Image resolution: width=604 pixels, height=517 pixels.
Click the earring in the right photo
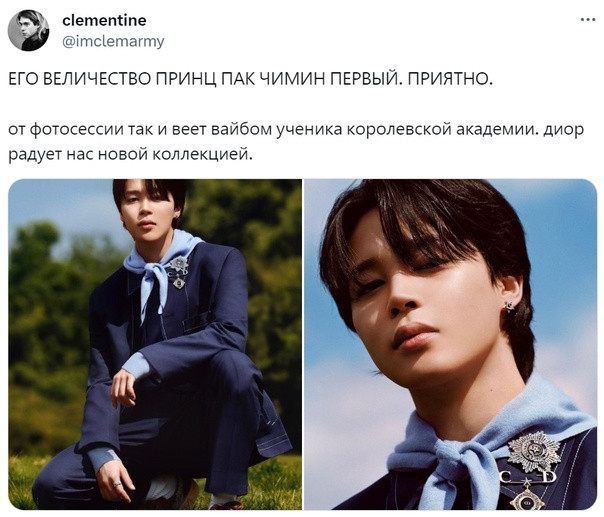(x=509, y=307)
